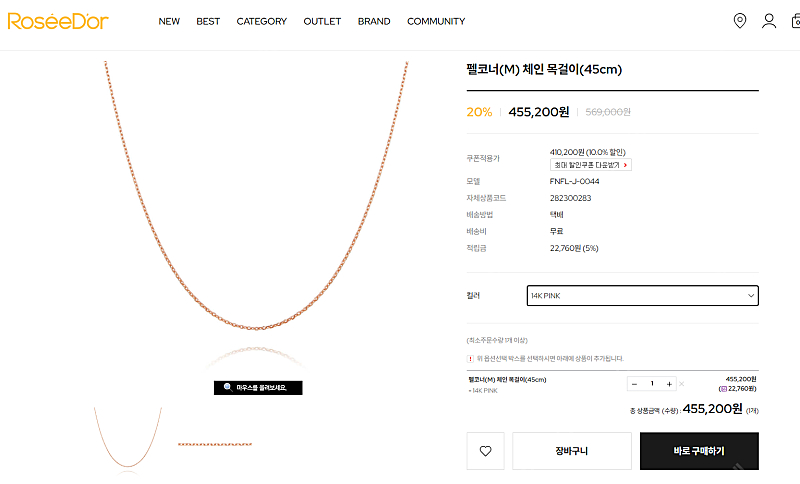Click the RoséeD'or logo
This screenshot has width=800, height=484.
(58, 21)
